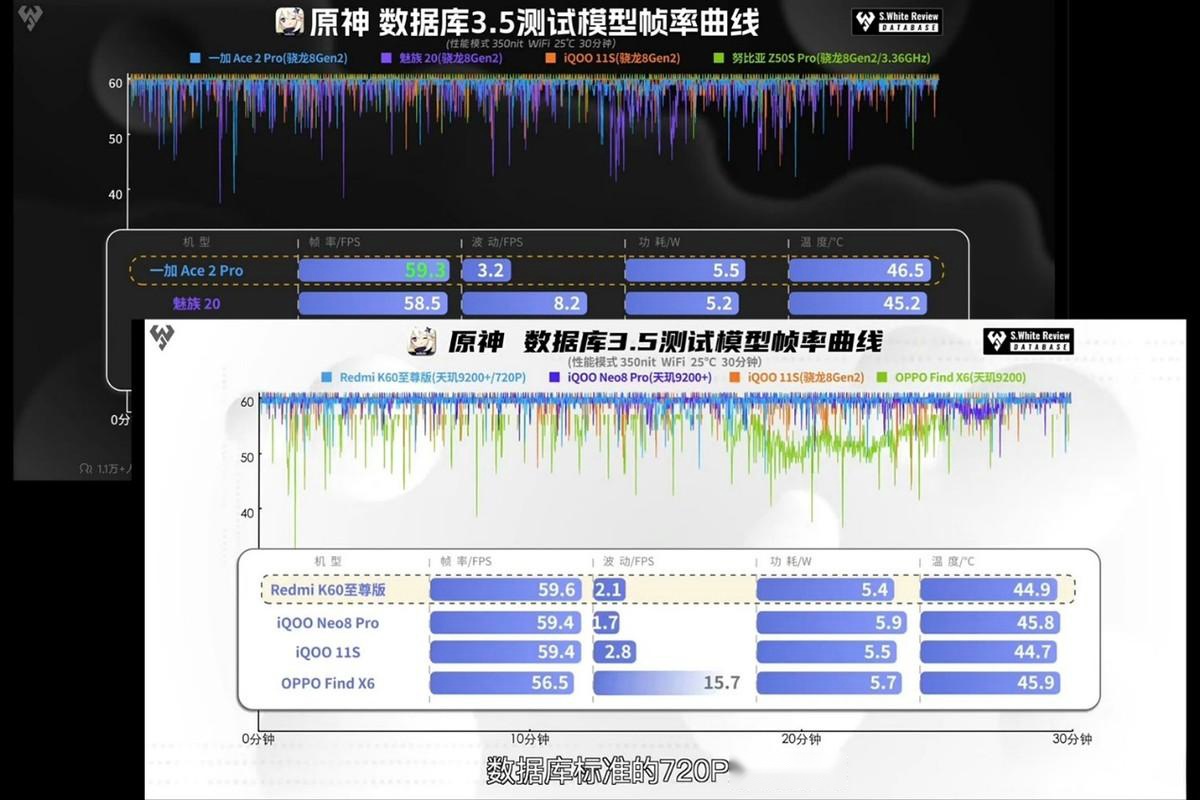Click the iQOO Neo8 Pro row label
Image resolution: width=1200 pixels, height=800 pixels.
328,623
